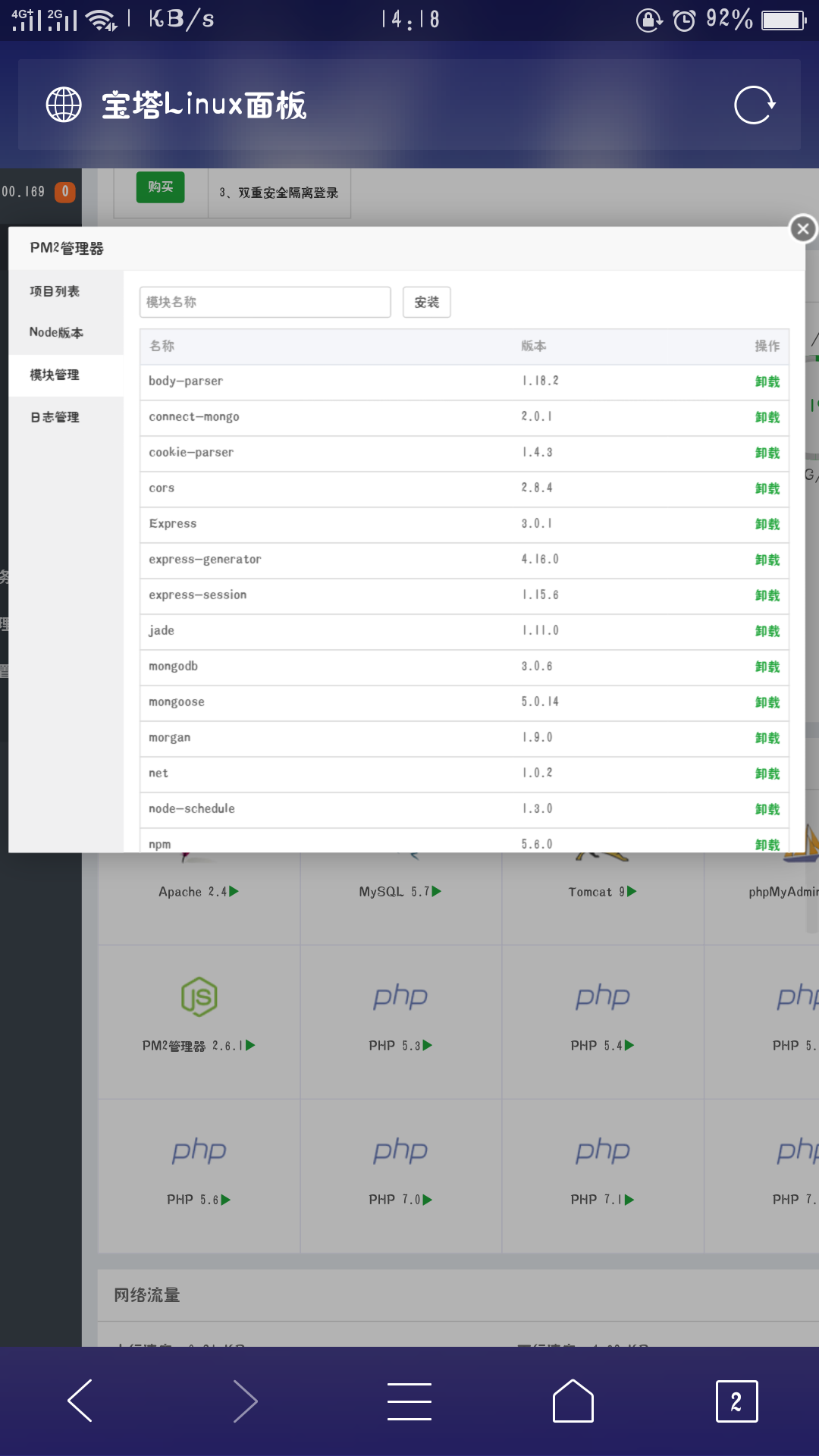Viewport: 819px width, 1456px height.
Task: Open PHP 5.3 logo
Action: click(x=400, y=997)
